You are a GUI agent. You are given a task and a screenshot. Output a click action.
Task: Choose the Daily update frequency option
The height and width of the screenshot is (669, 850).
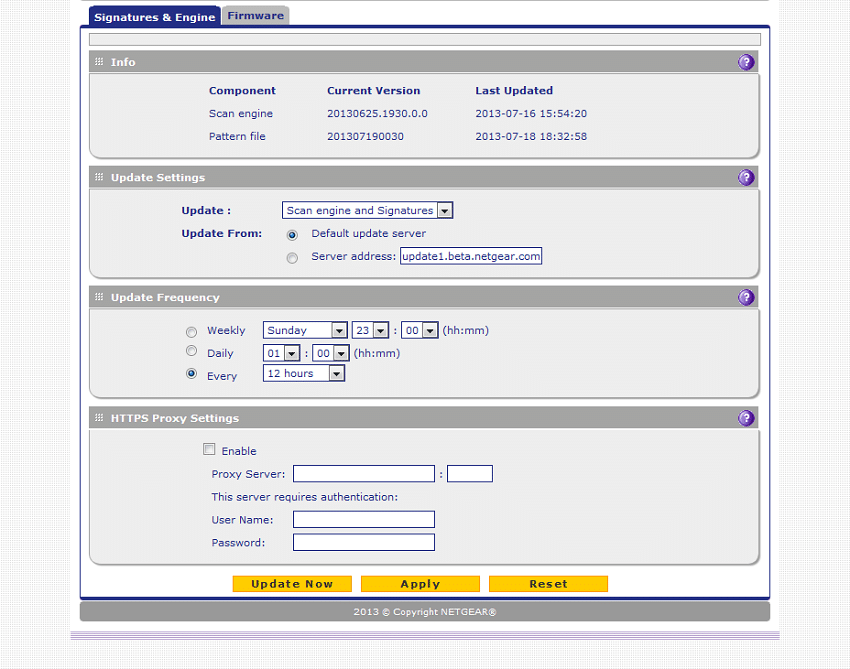[x=191, y=351]
